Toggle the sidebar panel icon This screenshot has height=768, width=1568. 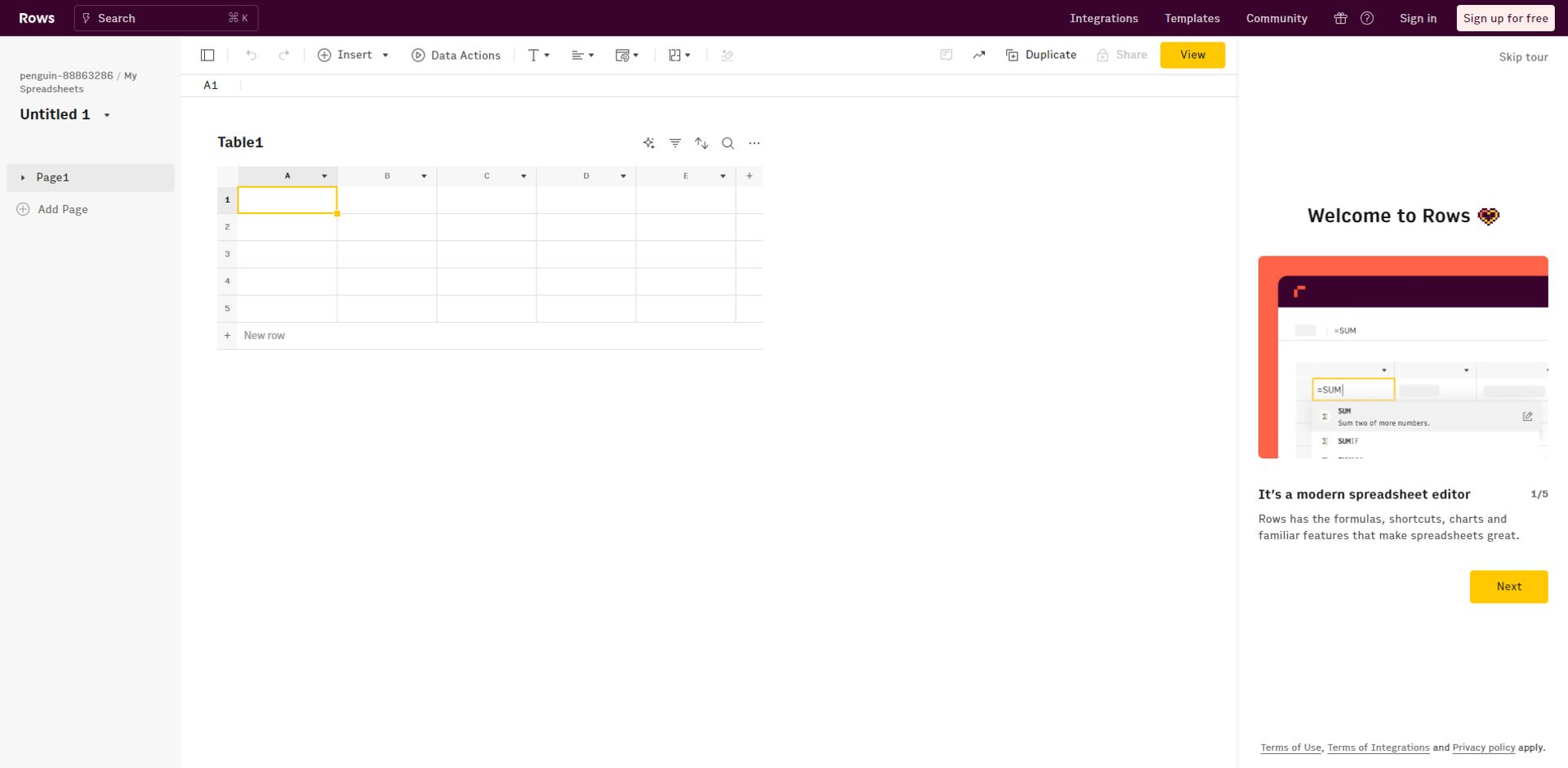point(207,55)
